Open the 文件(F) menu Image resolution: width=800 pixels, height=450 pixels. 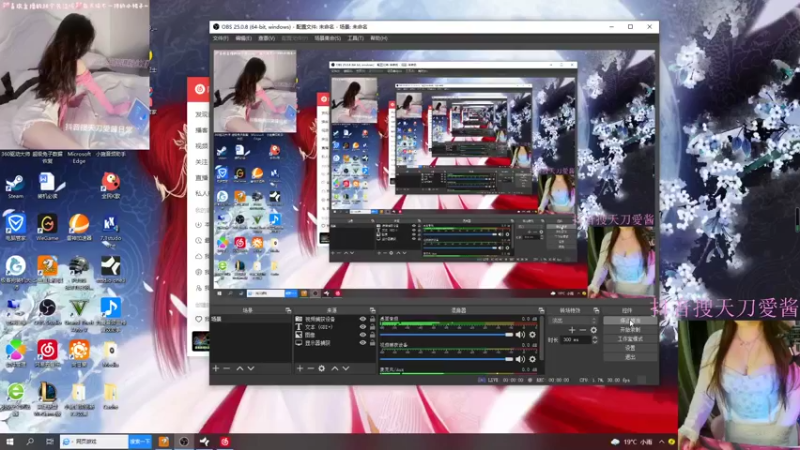click(220, 38)
